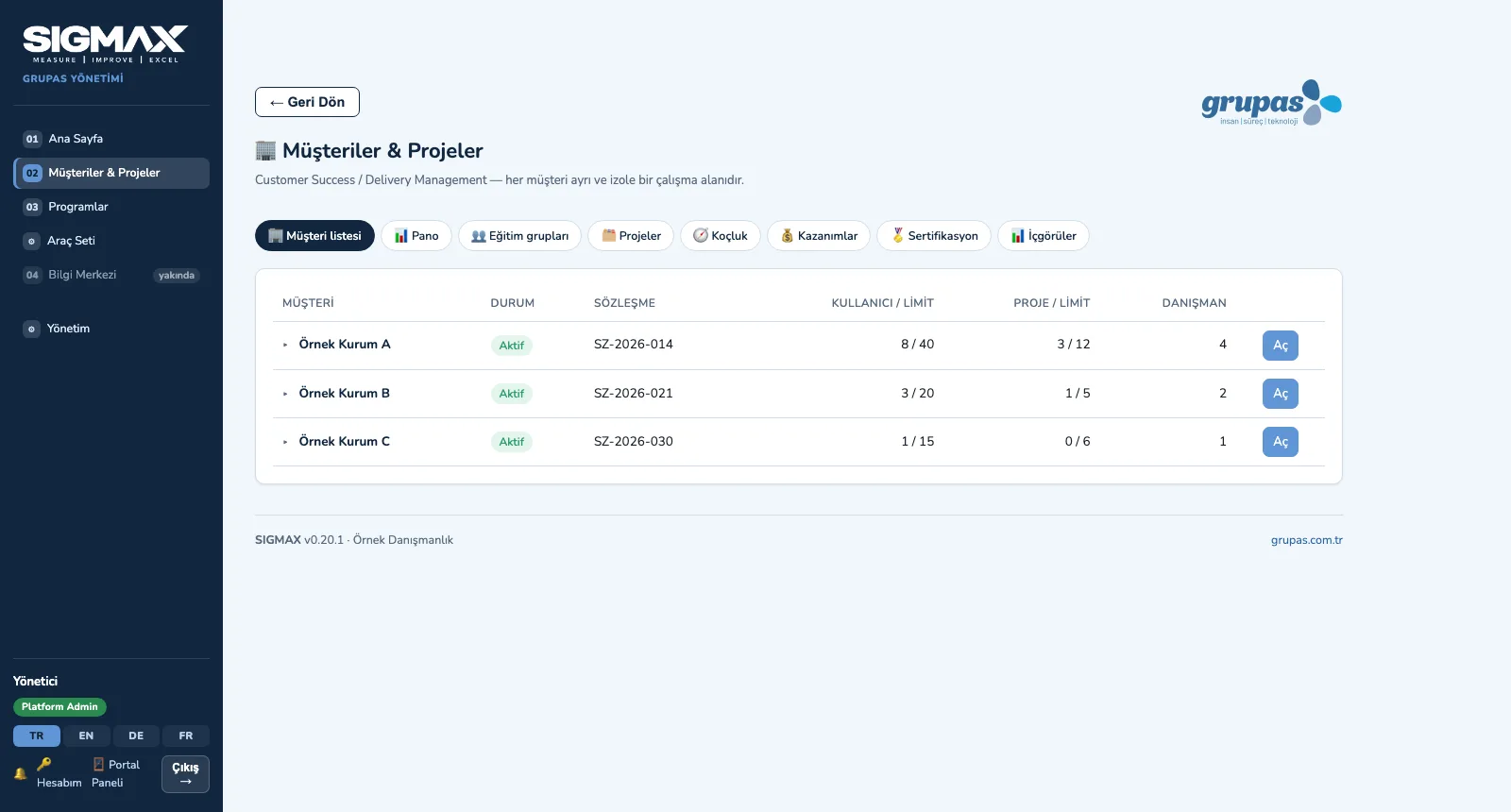Image resolution: width=1511 pixels, height=812 pixels.
Task: Click the grupas logo
Action: 1271,103
